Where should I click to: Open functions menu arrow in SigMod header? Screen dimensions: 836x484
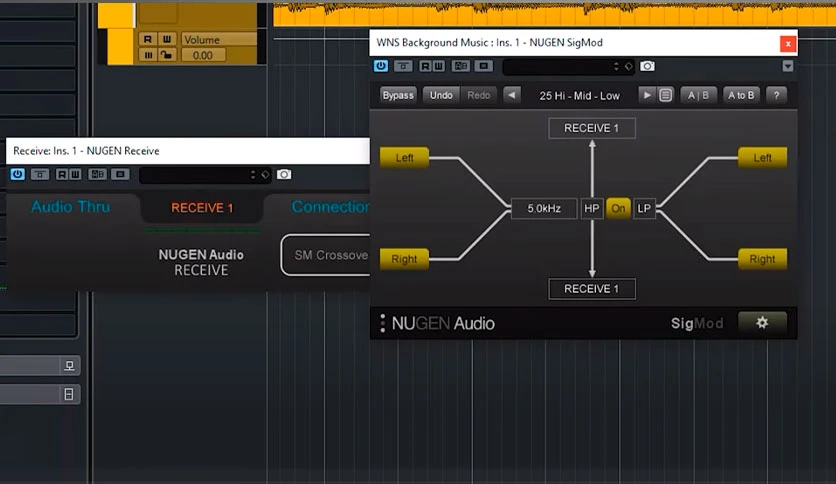(787, 66)
